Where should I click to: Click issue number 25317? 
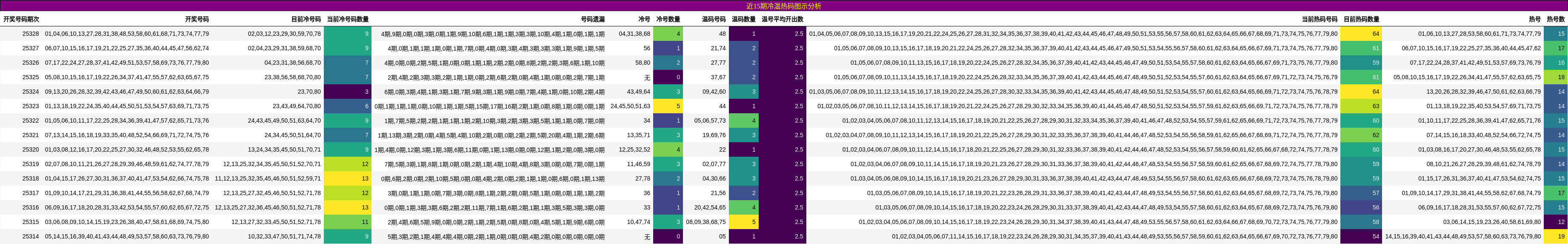point(31,193)
